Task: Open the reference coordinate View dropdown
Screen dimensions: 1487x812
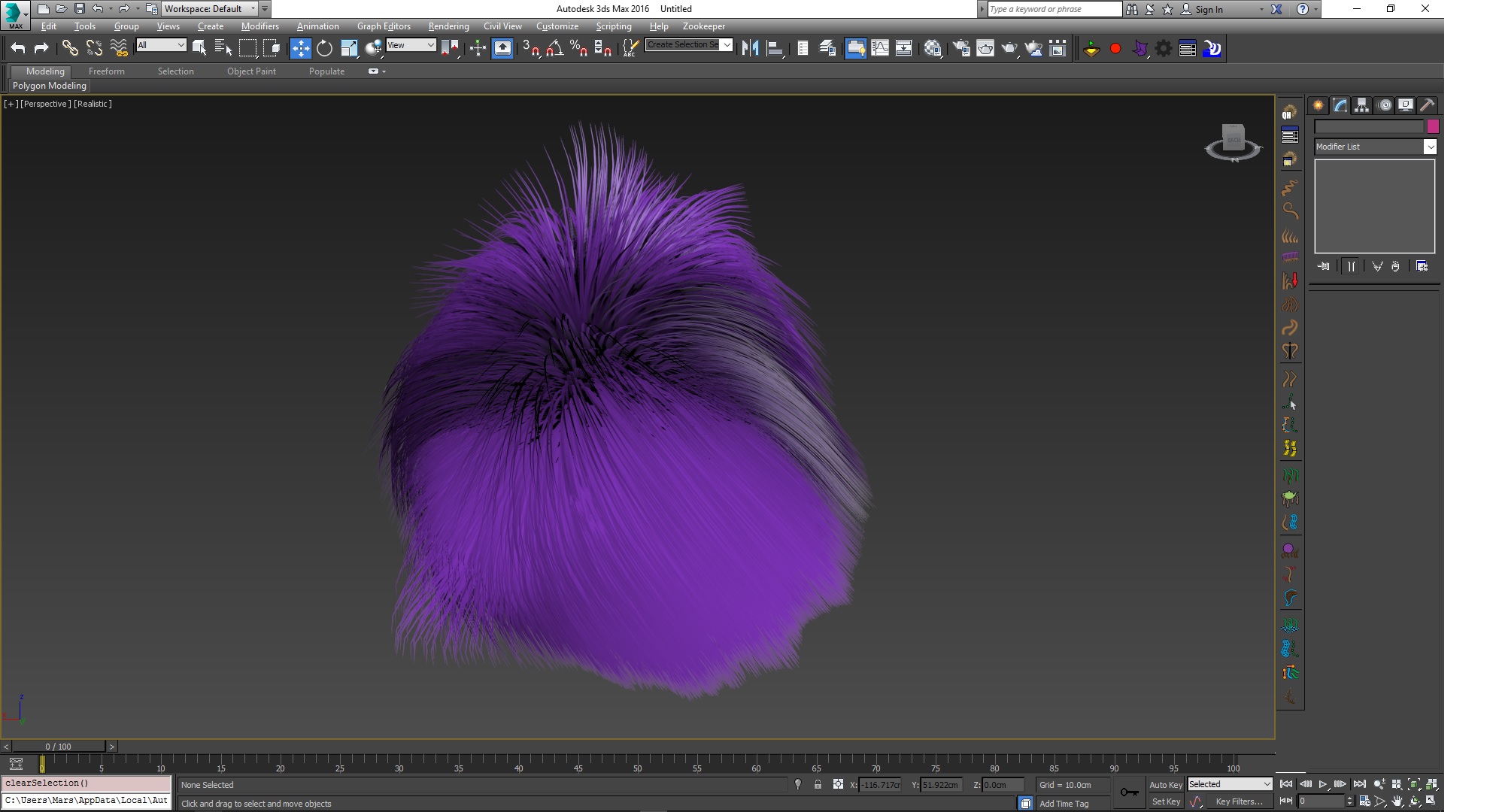Action: (411, 45)
